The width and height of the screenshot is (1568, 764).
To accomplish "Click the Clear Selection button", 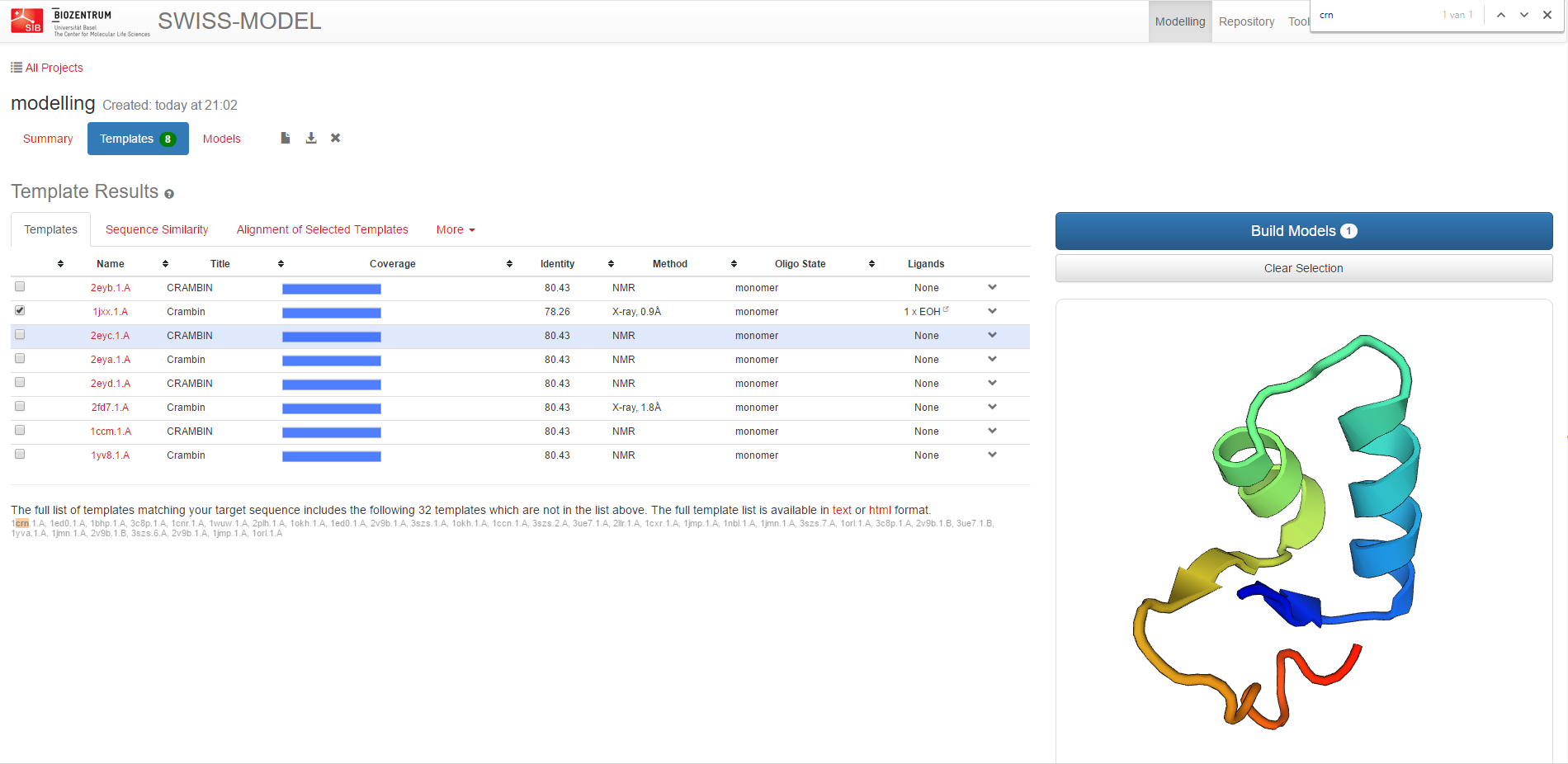I will pos(1304,268).
